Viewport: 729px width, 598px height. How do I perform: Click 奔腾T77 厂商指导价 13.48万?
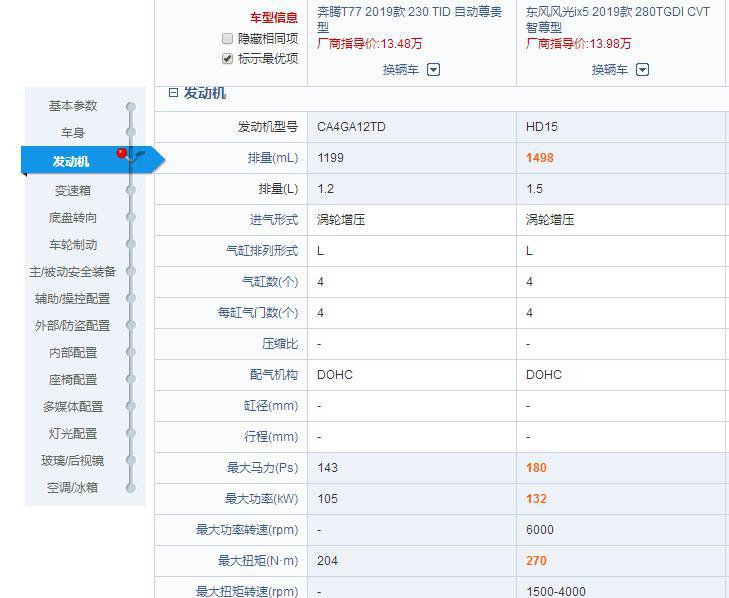click(x=370, y=44)
